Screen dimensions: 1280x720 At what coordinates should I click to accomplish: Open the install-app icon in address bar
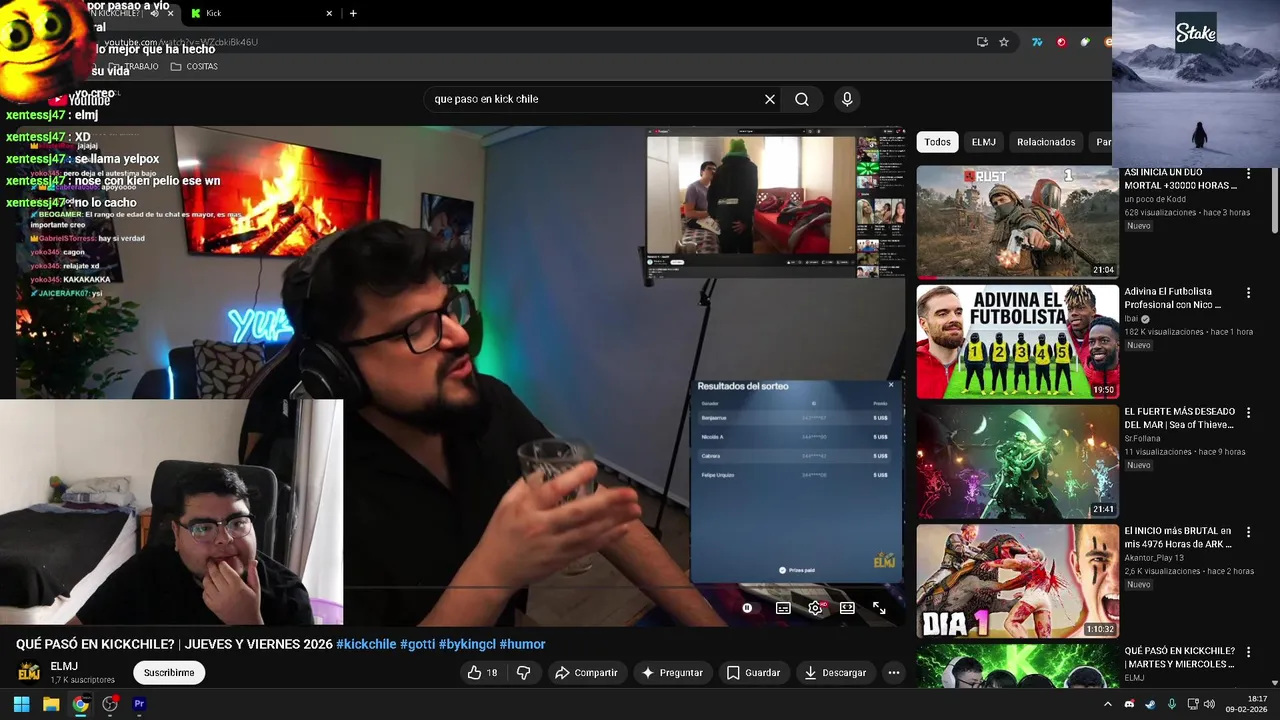click(x=982, y=42)
